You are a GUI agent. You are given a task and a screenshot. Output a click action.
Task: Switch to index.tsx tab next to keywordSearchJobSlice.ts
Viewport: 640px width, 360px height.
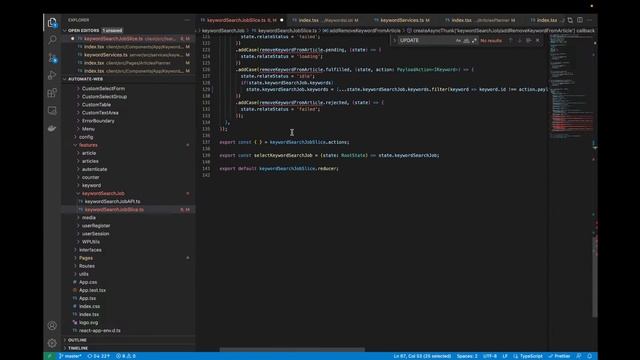pyautogui.click(x=325, y=20)
